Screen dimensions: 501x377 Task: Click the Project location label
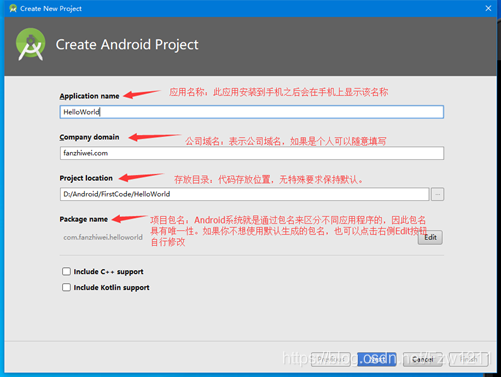86,178
